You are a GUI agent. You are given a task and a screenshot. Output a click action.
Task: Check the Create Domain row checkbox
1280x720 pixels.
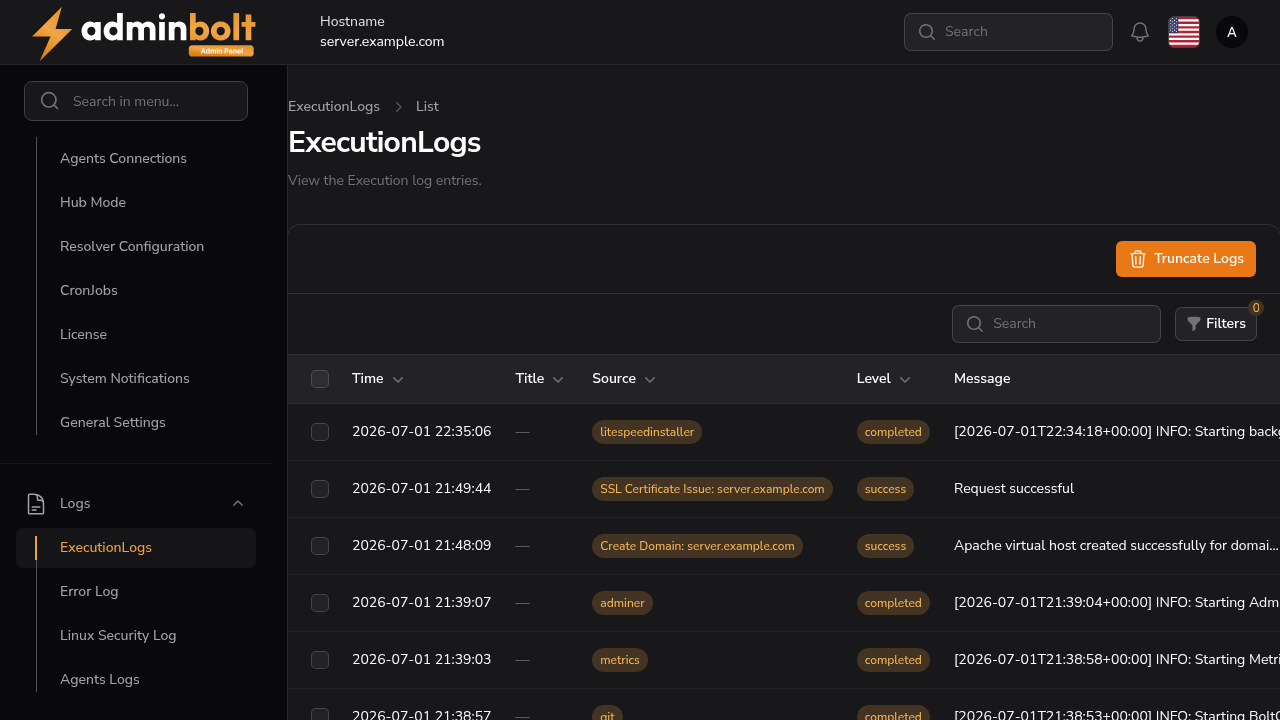(320, 546)
